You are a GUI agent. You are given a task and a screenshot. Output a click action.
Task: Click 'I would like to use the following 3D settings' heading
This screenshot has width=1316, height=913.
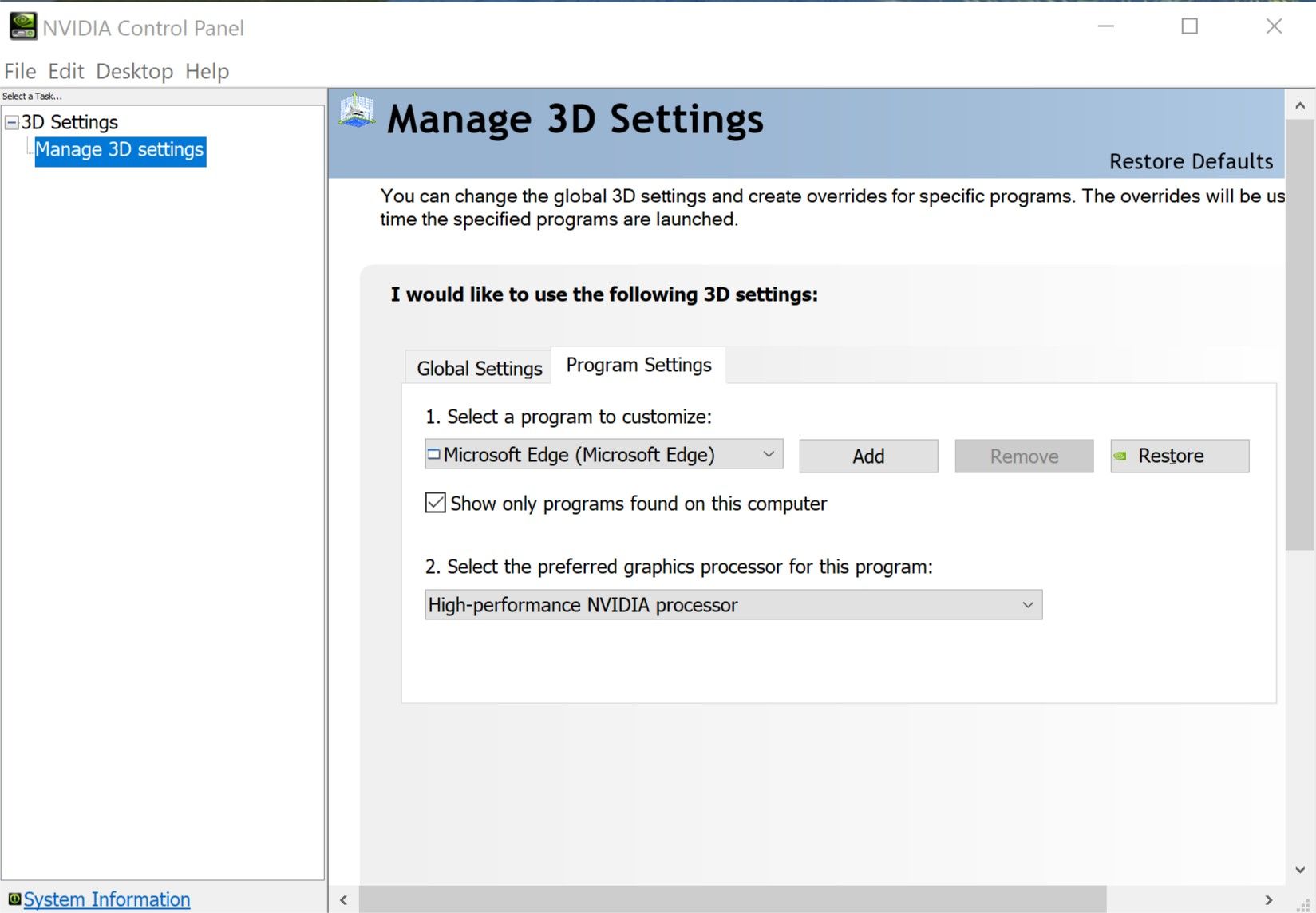click(604, 294)
